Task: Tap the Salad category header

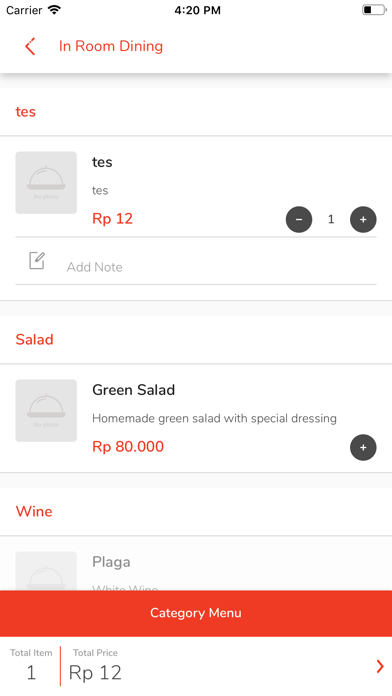Action: coord(35,340)
